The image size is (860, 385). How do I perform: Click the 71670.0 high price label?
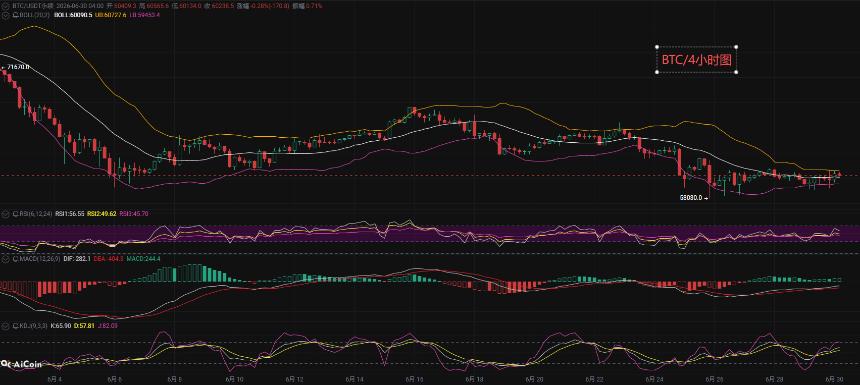click(x=17, y=67)
